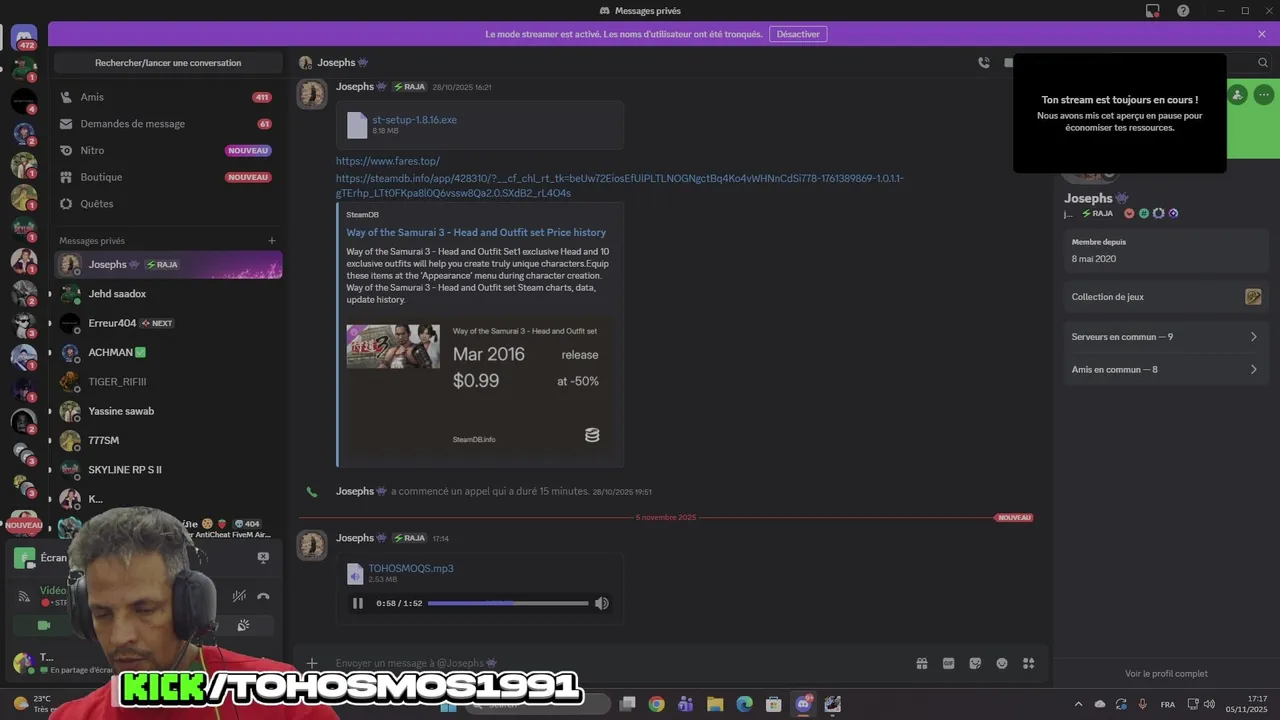1280x720 pixels.
Task: Open the emoji picker
Action: click(x=1002, y=663)
